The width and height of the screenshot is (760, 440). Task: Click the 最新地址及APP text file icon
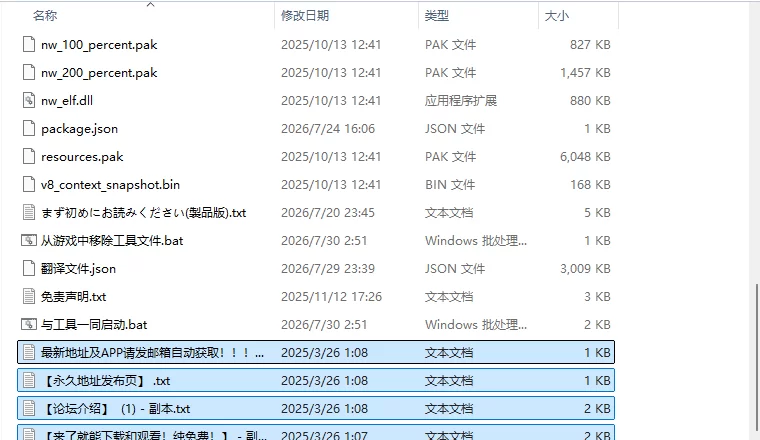pos(29,353)
